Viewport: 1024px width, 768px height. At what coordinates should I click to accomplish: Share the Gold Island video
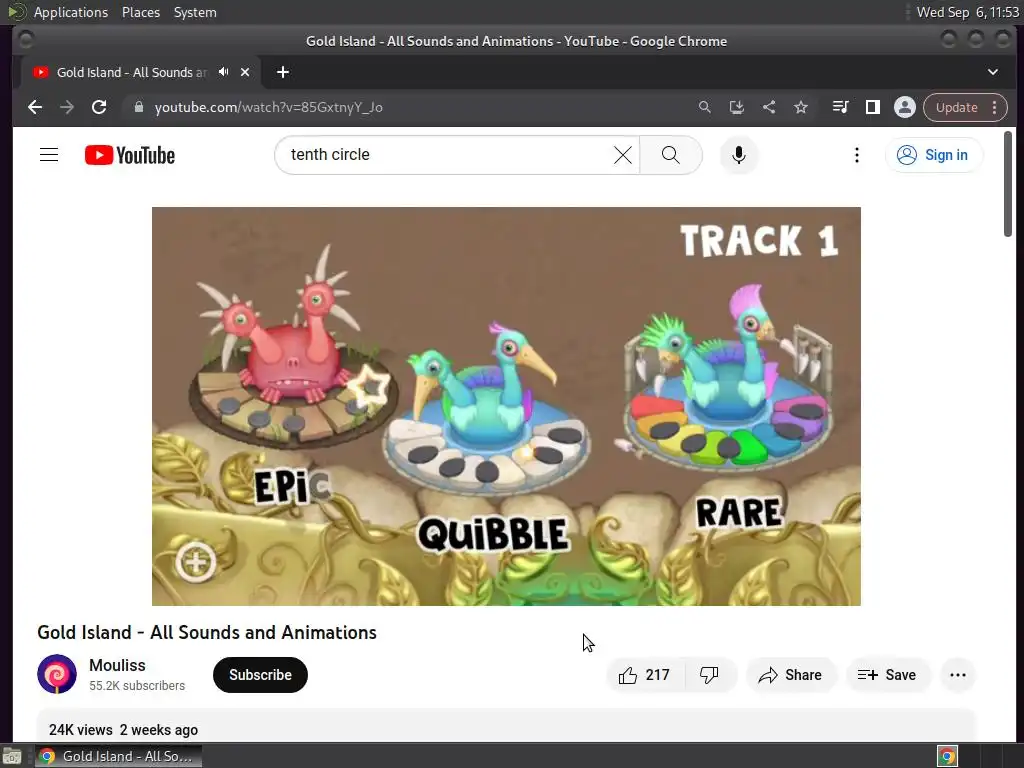coord(791,675)
